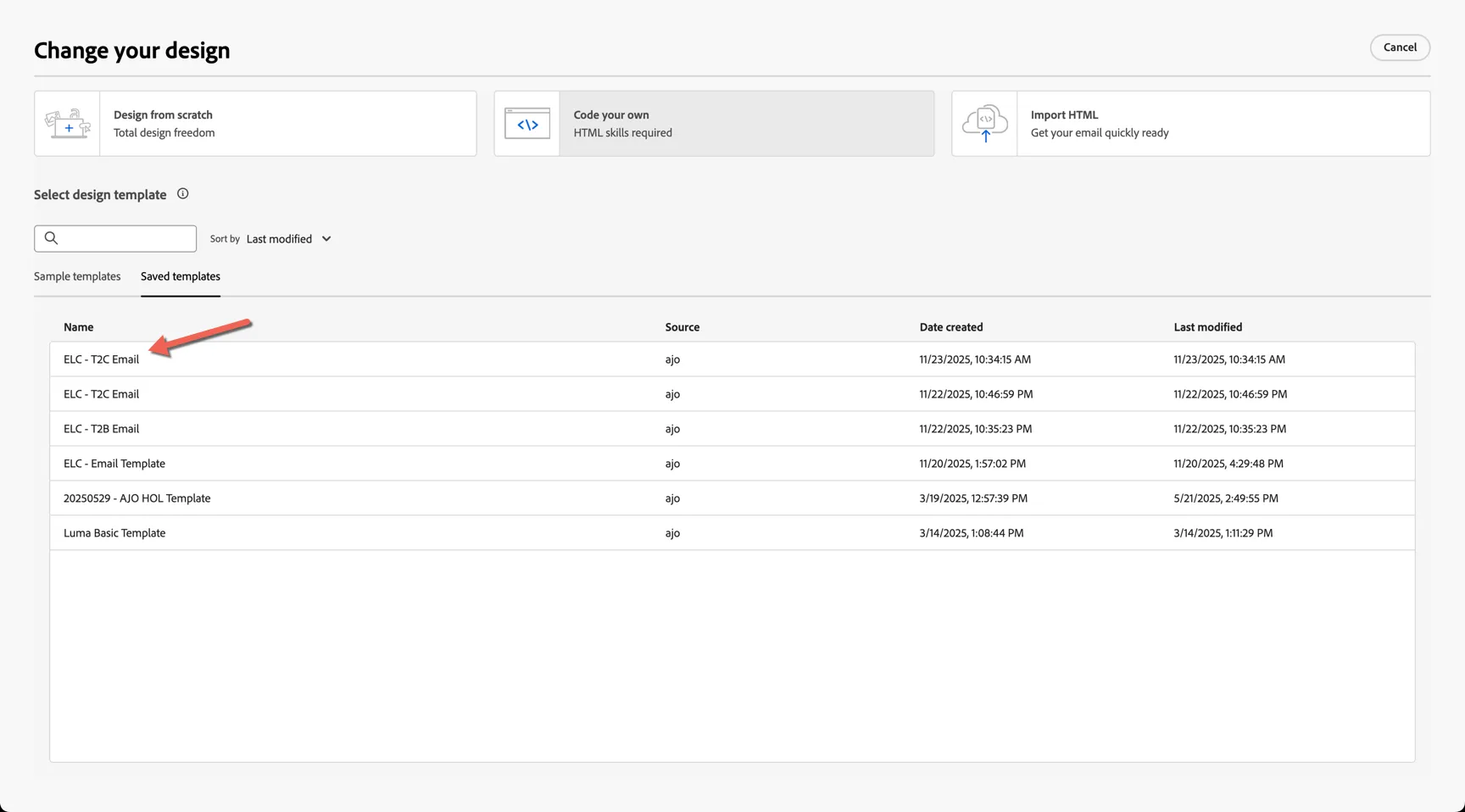This screenshot has height=812, width=1465.
Task: Click the 11/20/2025, 4:29:48 PM modified date
Action: tap(1228, 464)
